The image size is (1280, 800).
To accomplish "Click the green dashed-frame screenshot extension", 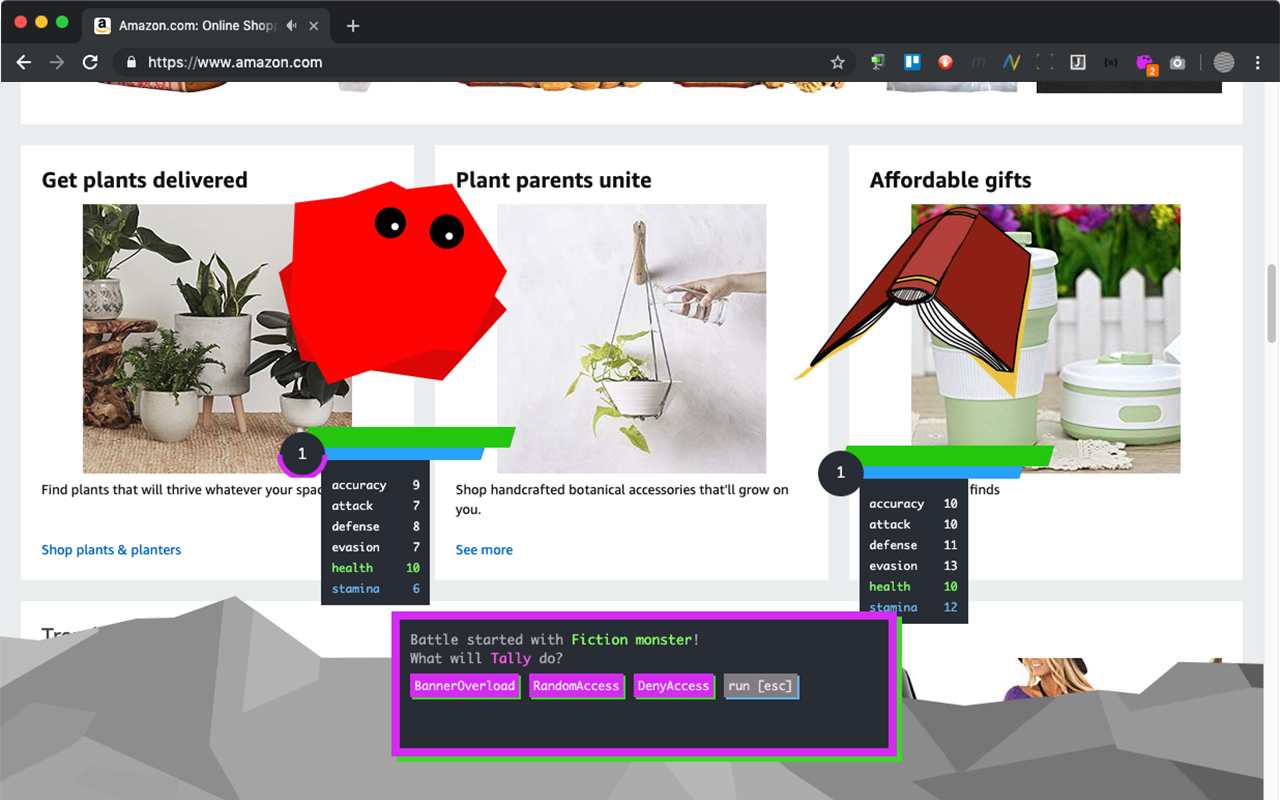I will tap(1045, 62).
